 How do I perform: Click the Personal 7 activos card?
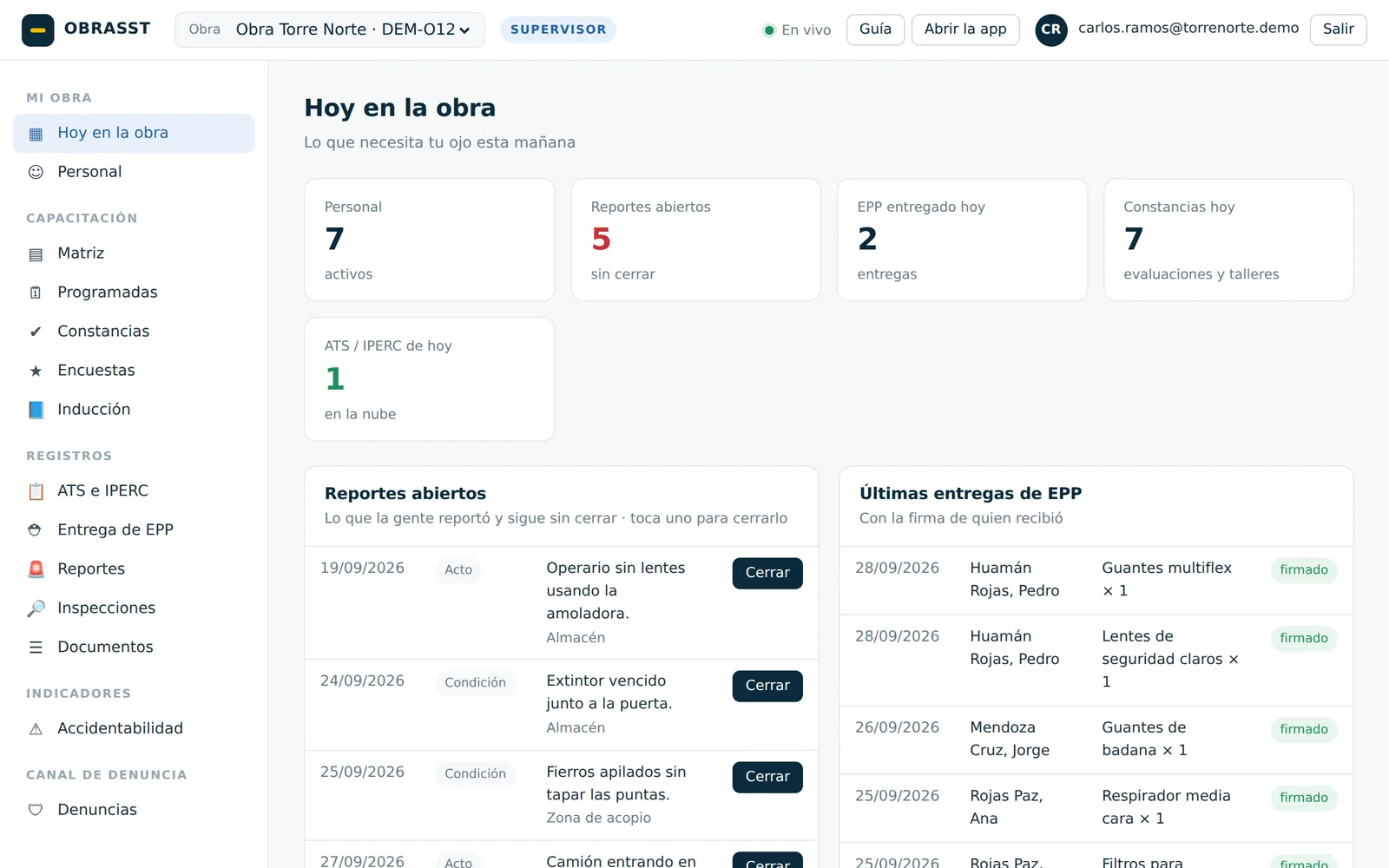pyautogui.click(x=430, y=240)
